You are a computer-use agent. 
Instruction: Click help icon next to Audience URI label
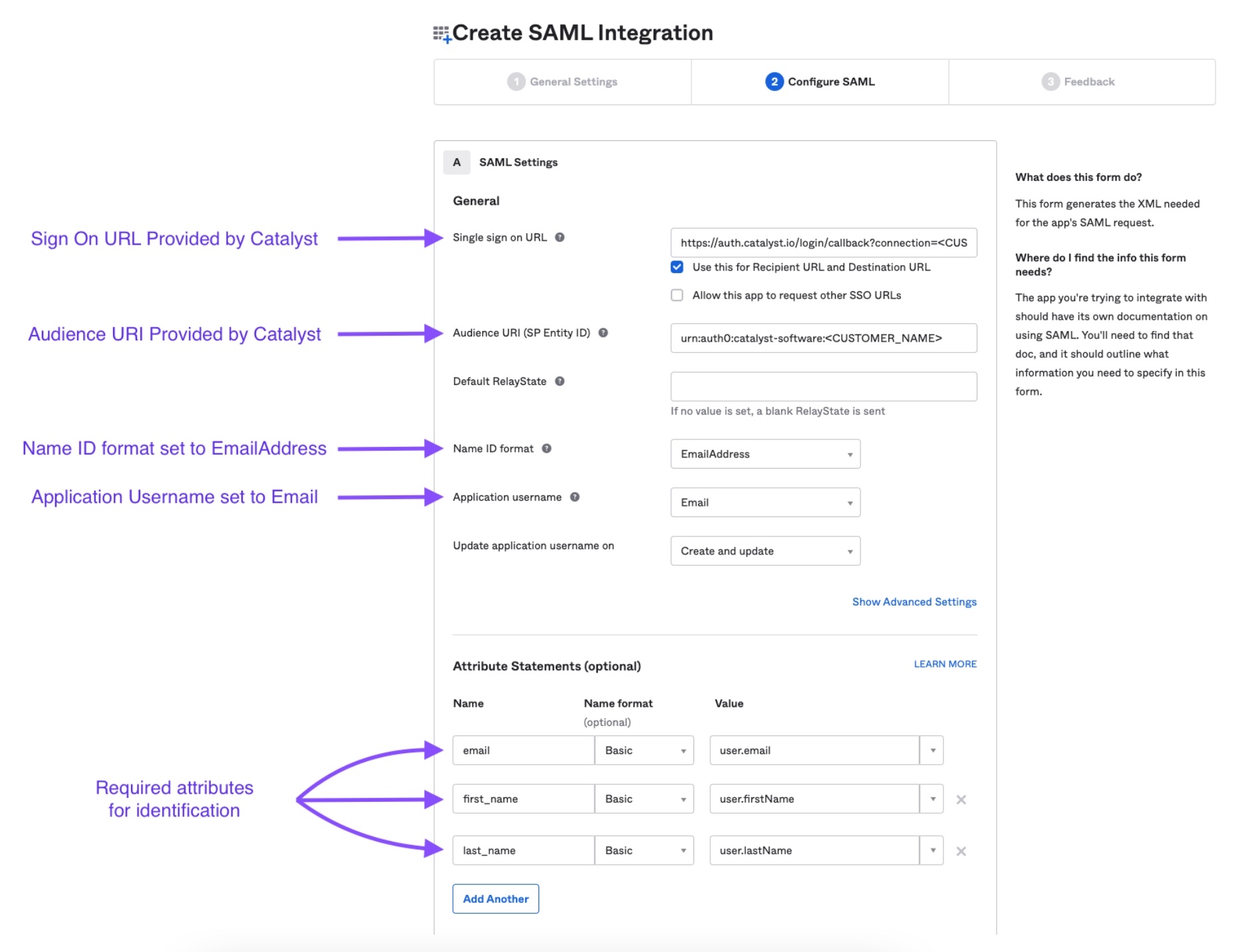(603, 332)
